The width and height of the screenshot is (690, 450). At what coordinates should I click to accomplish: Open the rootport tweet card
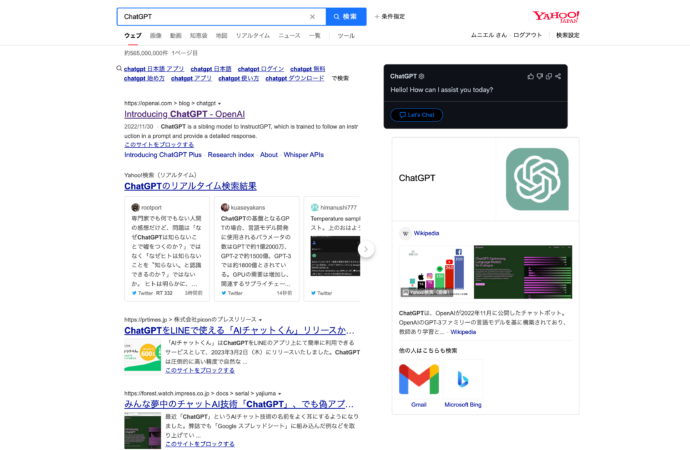pos(167,249)
